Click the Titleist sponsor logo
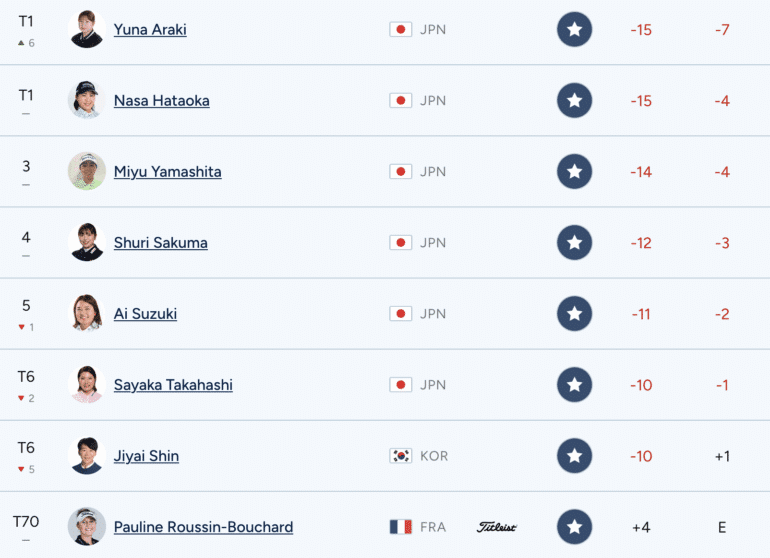 tap(497, 527)
